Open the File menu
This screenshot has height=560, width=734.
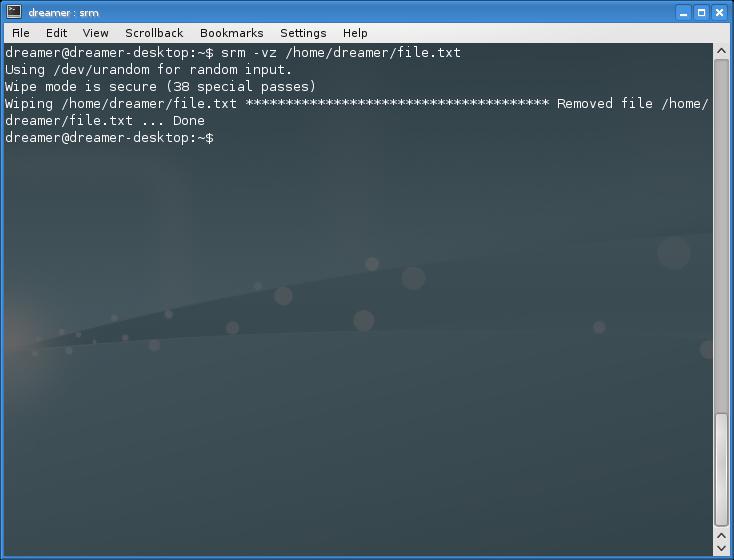pos(20,33)
